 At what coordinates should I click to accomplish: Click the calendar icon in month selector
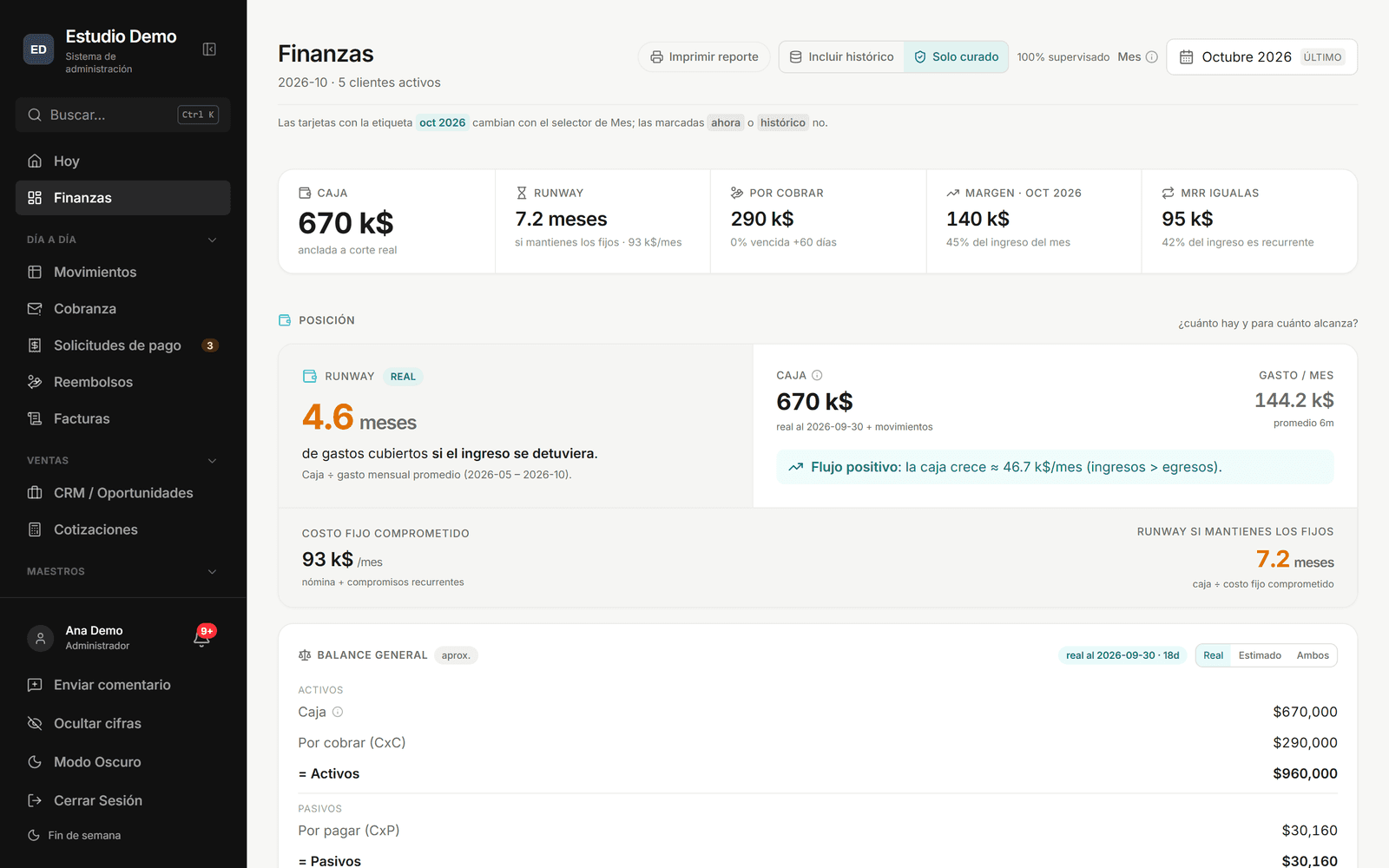click(1186, 57)
